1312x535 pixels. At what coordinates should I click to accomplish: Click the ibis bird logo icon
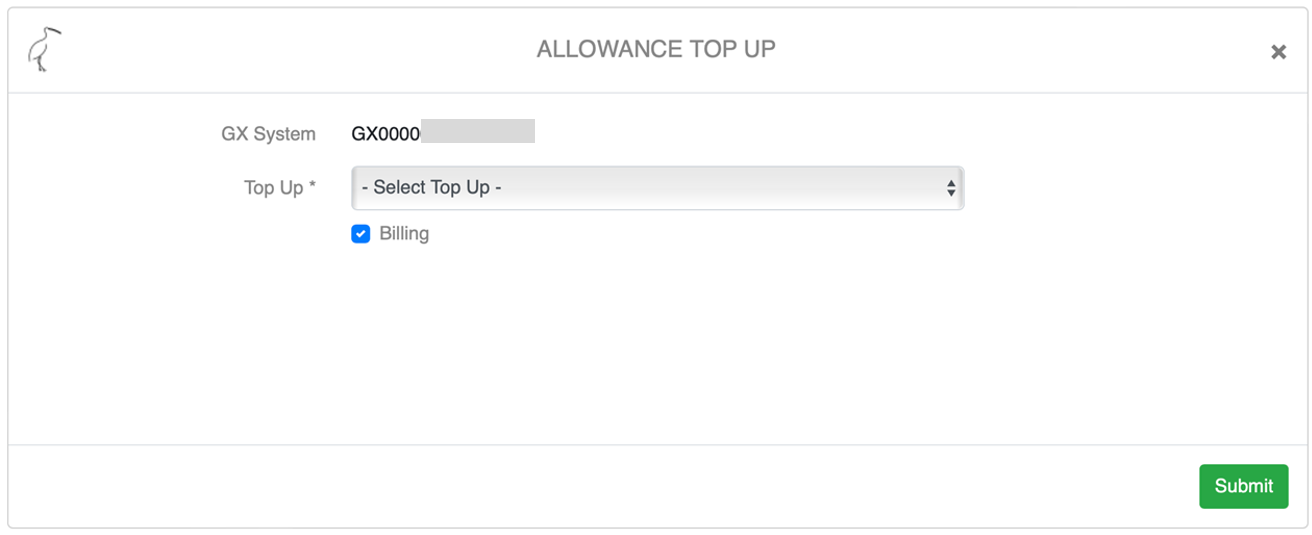pyautogui.click(x=44, y=50)
